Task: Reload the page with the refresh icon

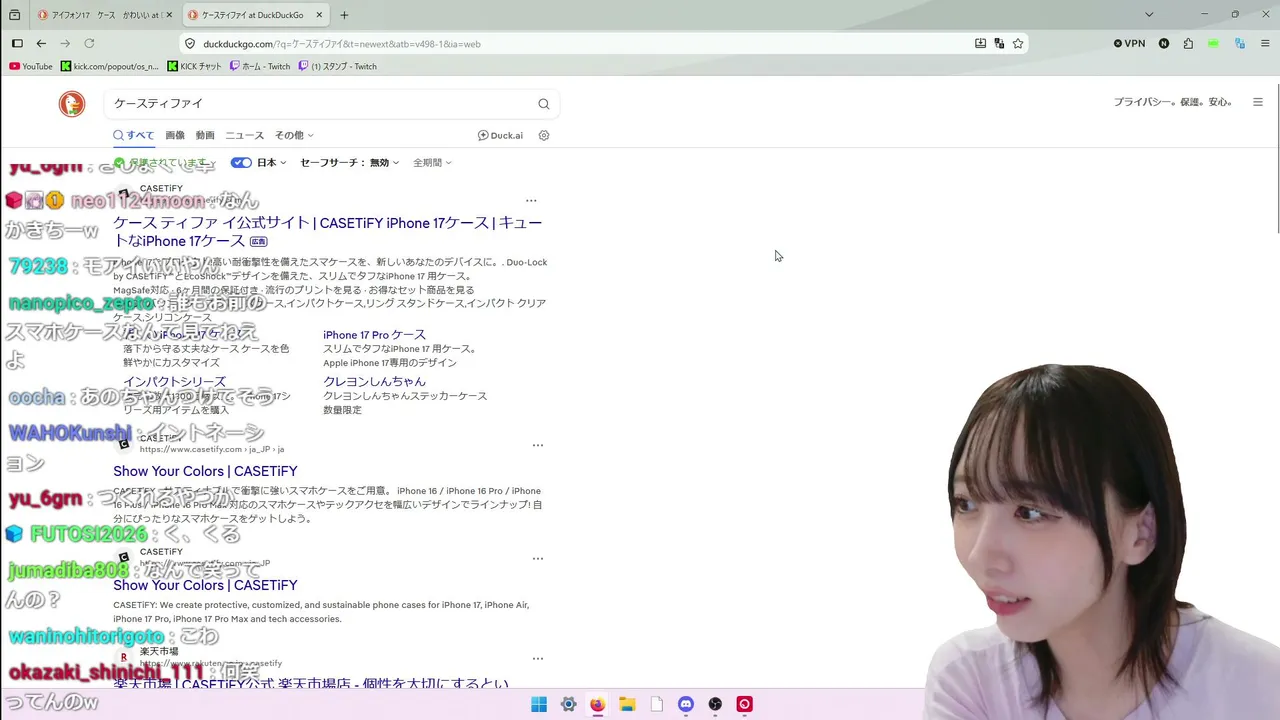Action: 89,43
